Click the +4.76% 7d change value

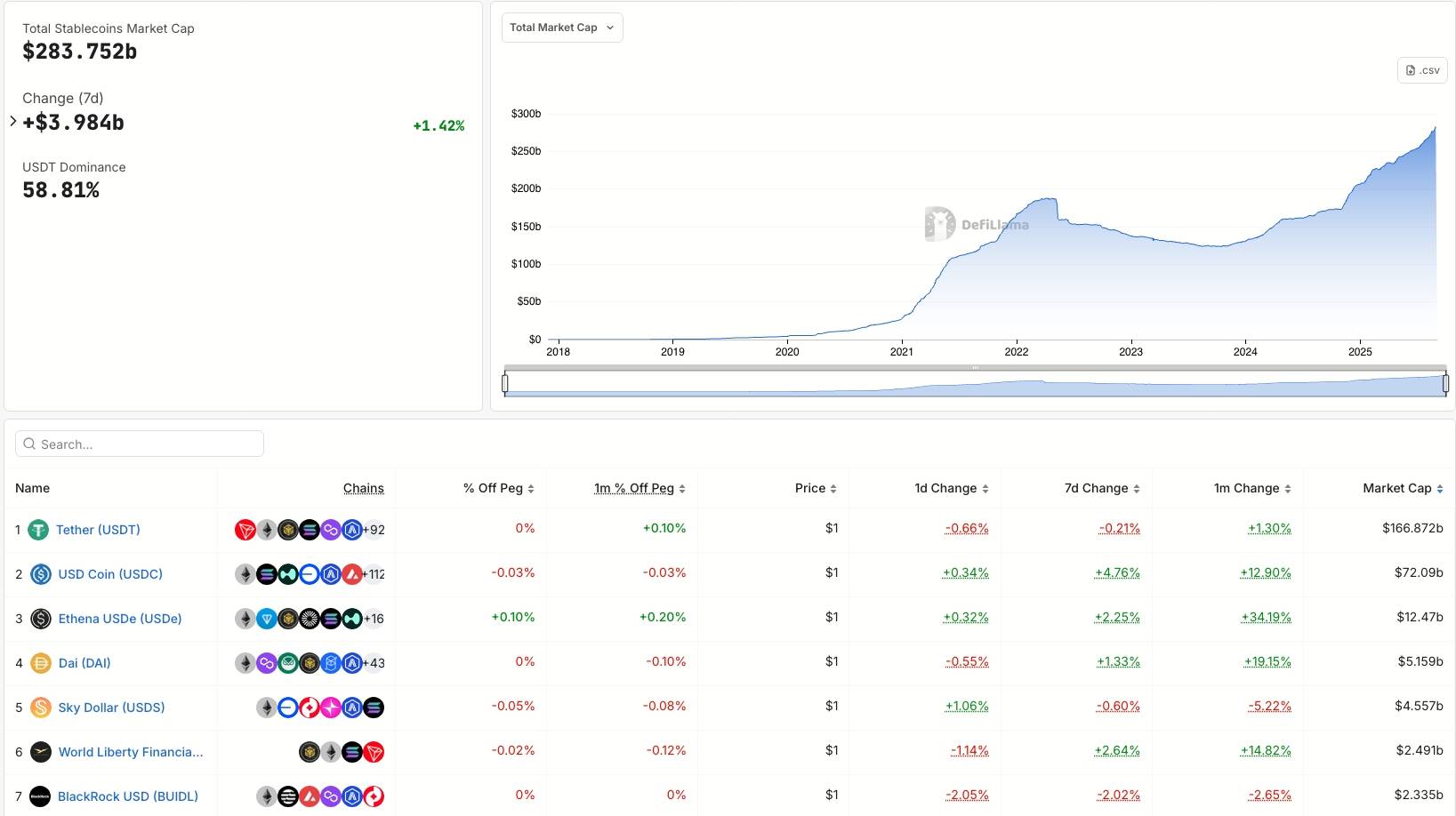click(x=1117, y=572)
